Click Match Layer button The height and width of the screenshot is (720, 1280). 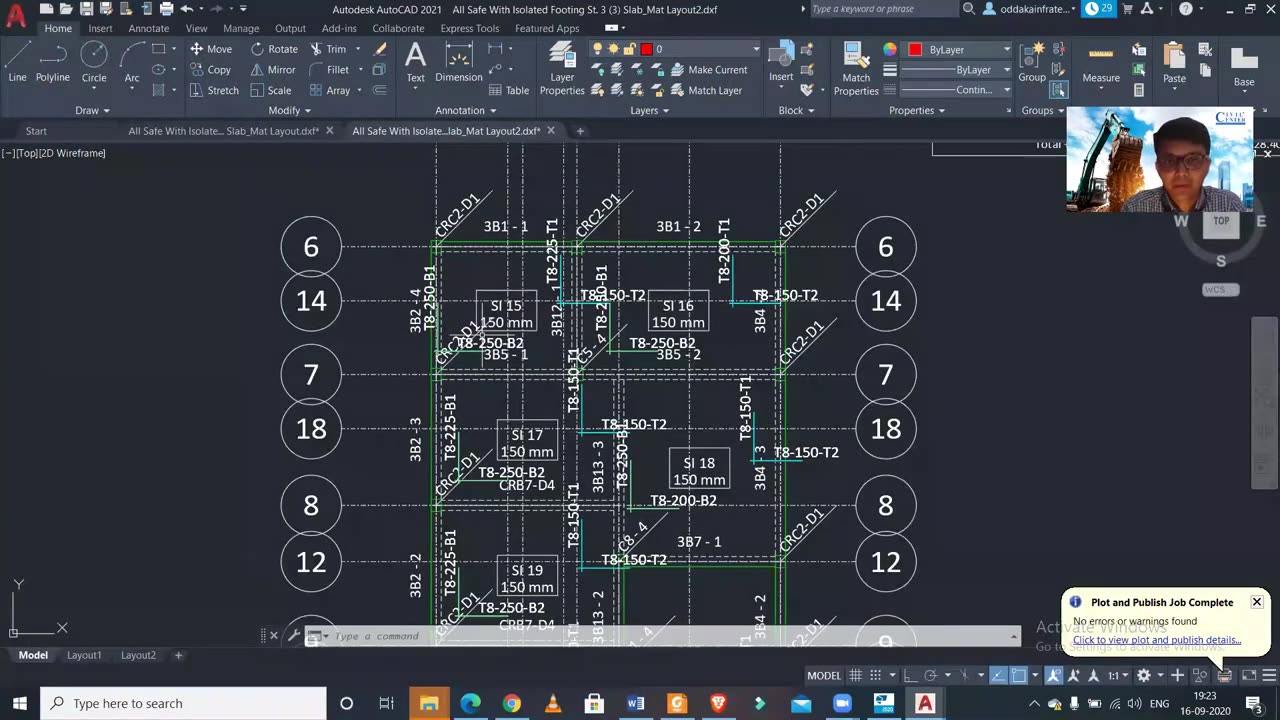point(706,90)
